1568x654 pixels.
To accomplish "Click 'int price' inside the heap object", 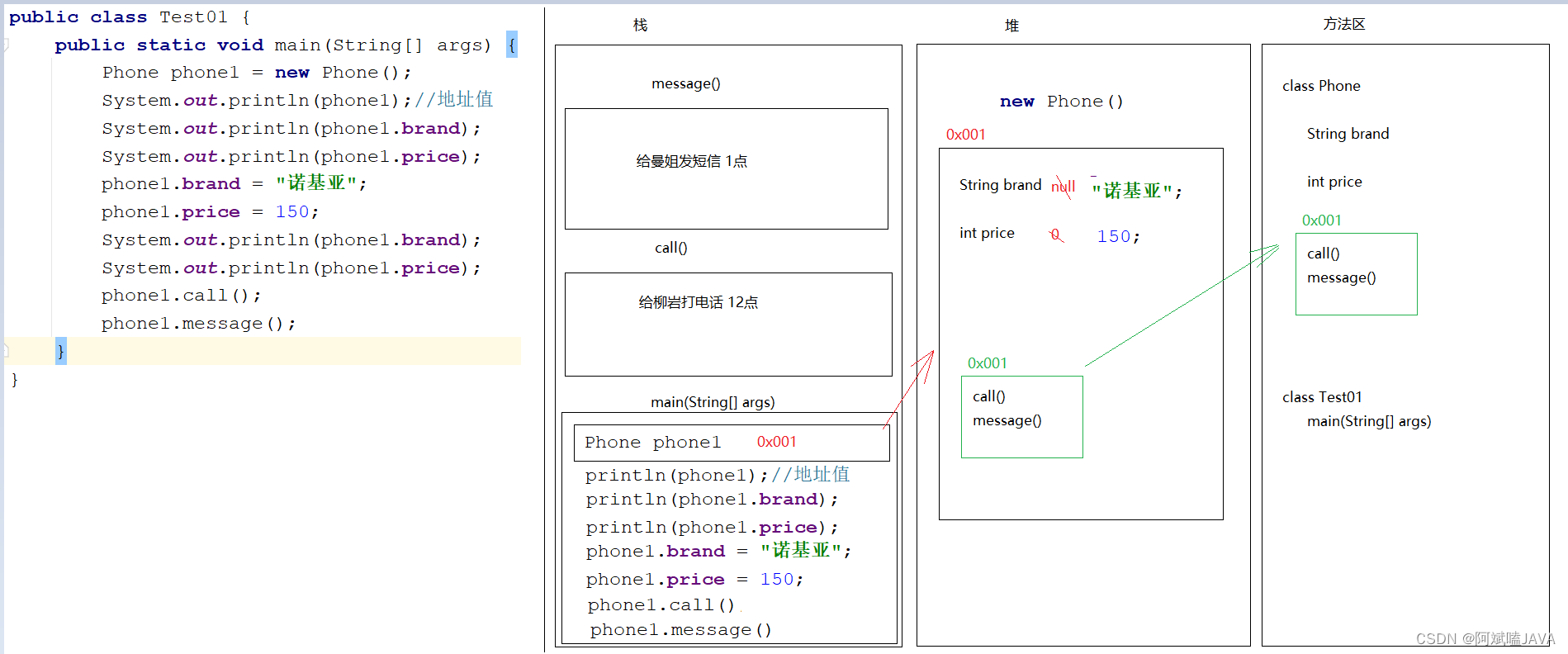I will 987,233.
